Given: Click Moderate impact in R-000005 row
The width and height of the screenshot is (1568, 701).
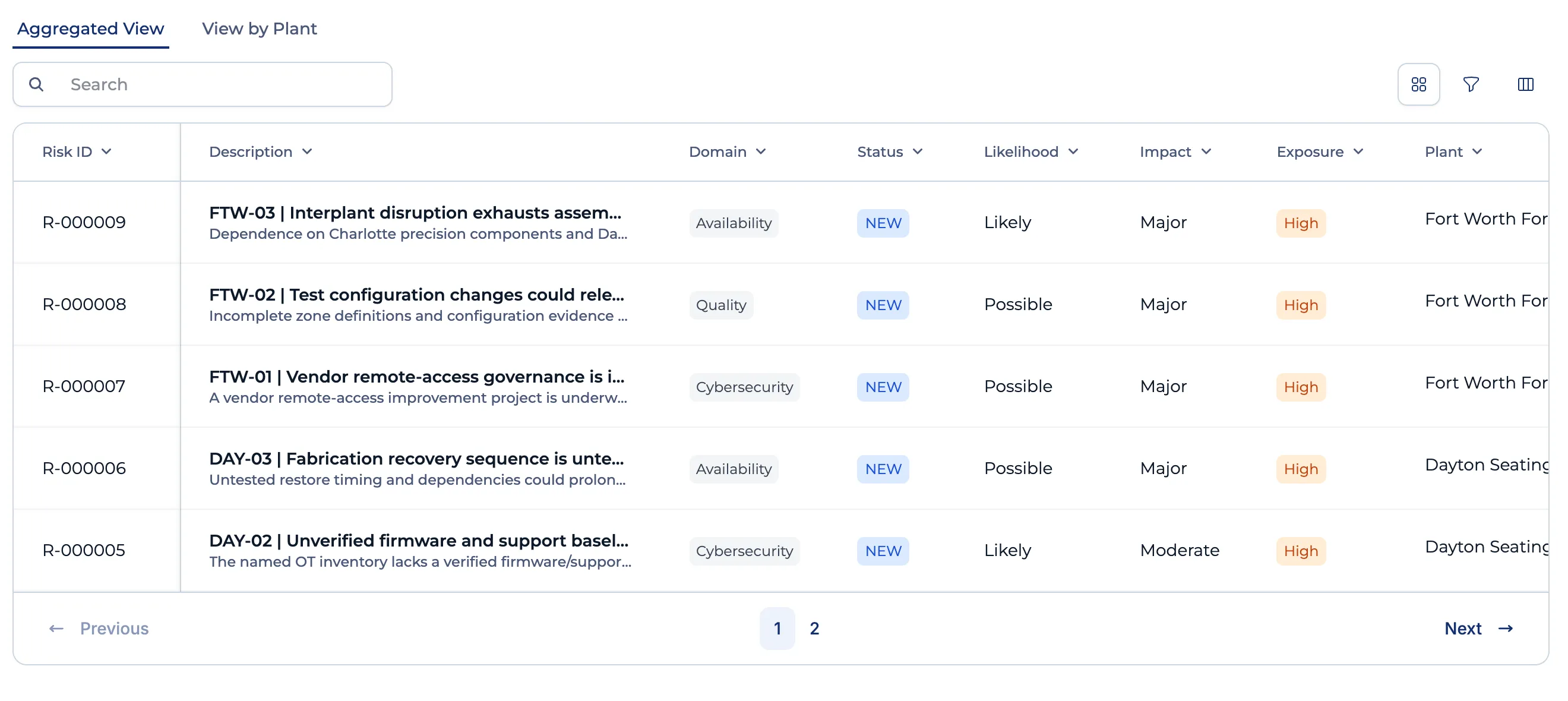Looking at the screenshot, I should [x=1180, y=550].
